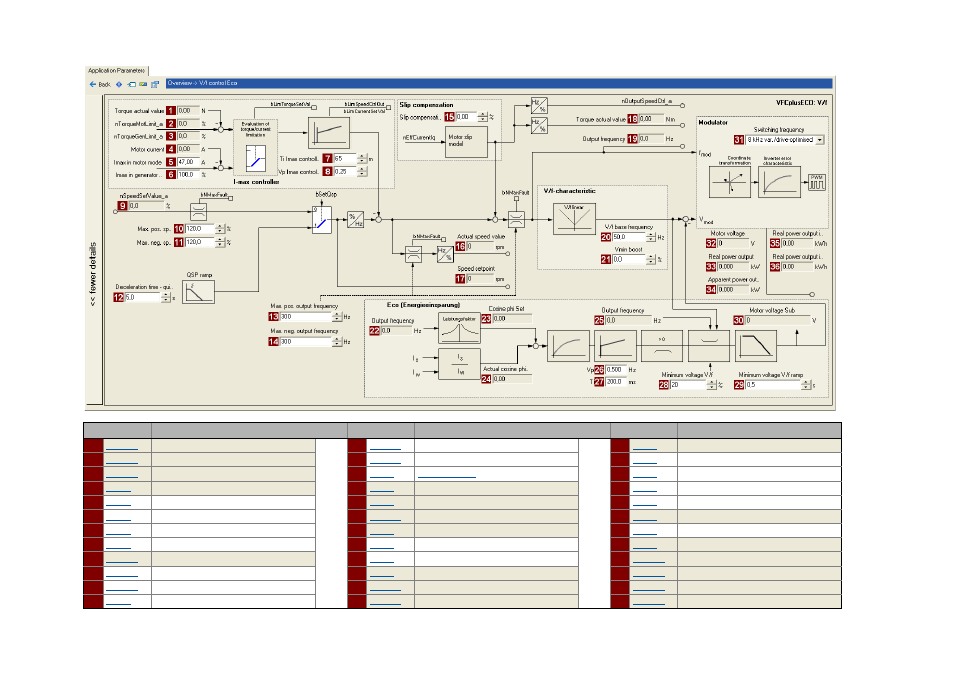Screen dimensions: 954x674
Task: Click the Hz/% block feeding Torque actual value 18
Action: [x=539, y=125]
